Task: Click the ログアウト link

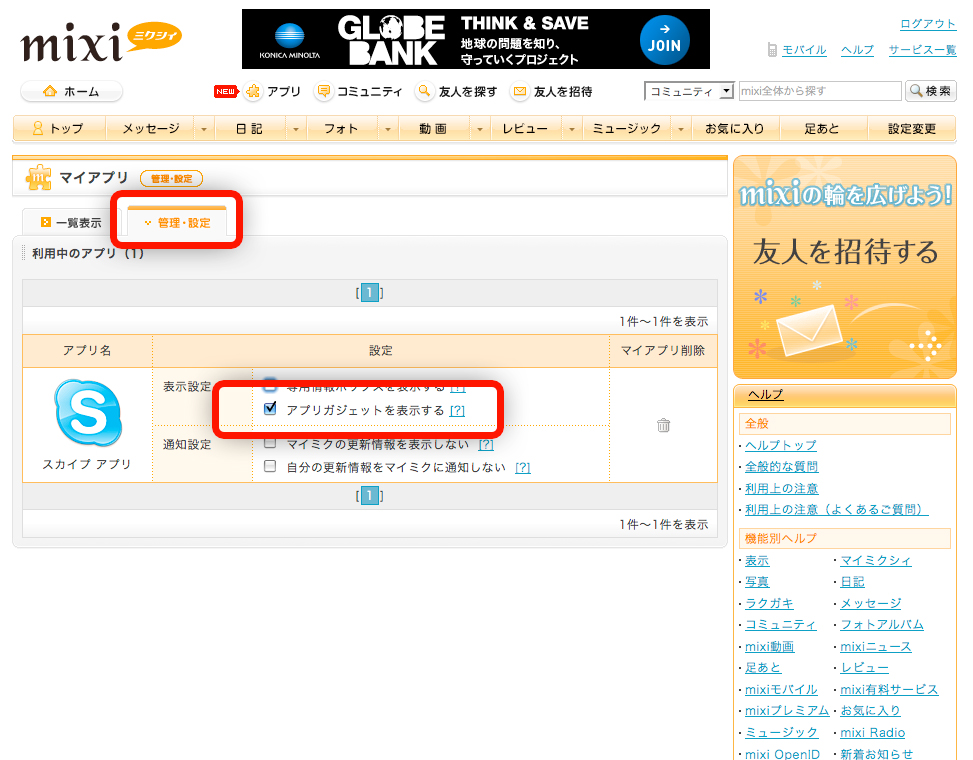Action: click(x=928, y=24)
